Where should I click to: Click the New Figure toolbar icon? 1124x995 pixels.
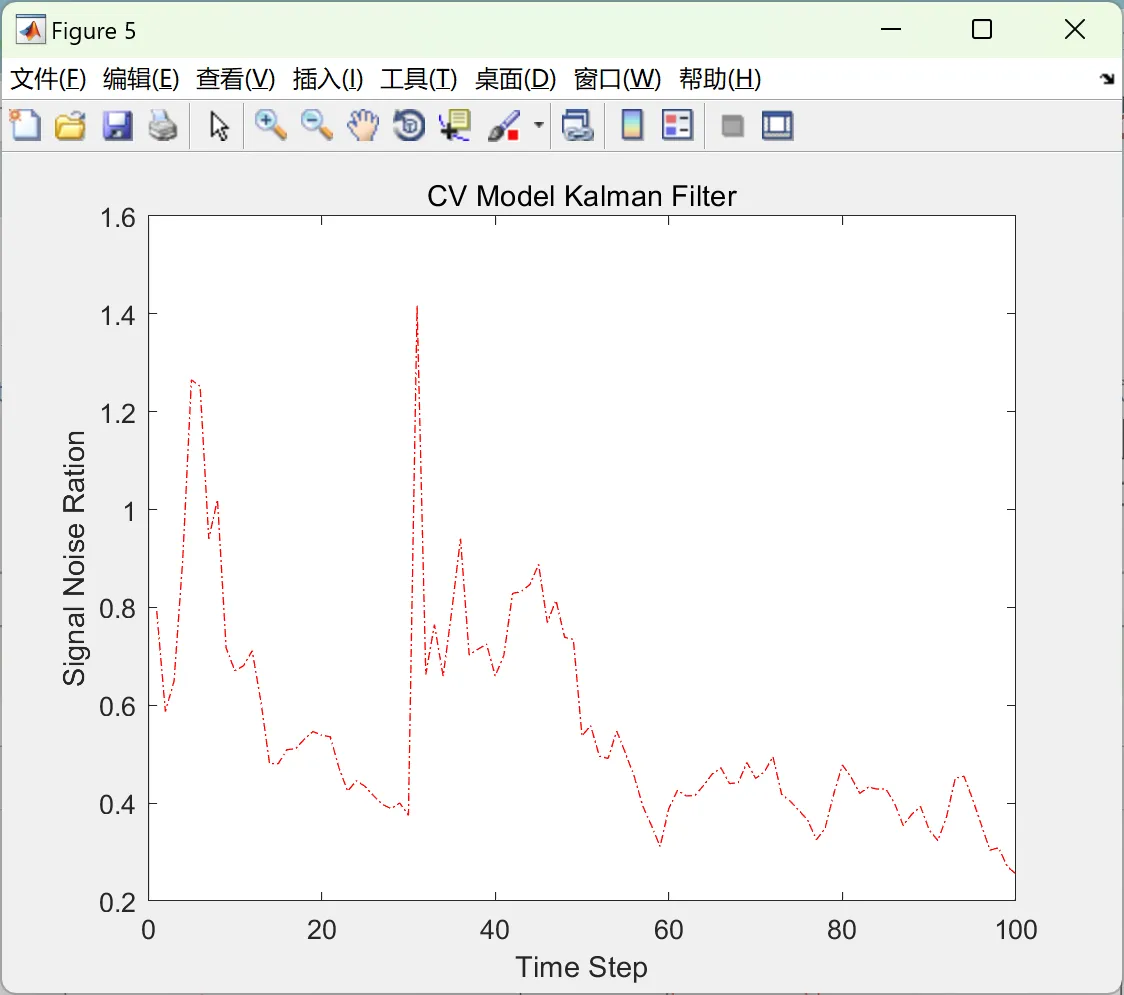coord(25,125)
